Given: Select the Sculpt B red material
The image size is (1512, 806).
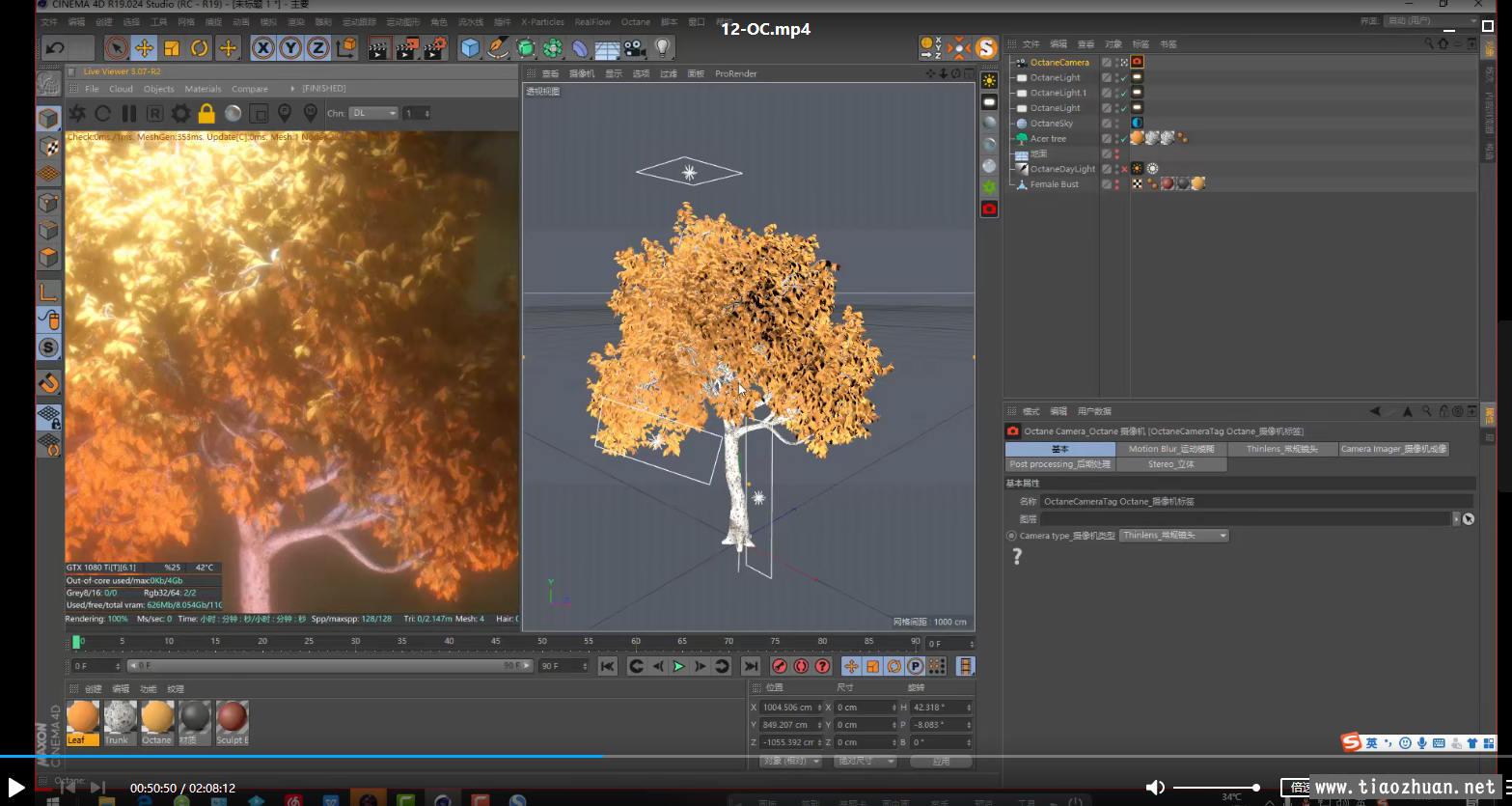Looking at the screenshot, I should tap(232, 723).
